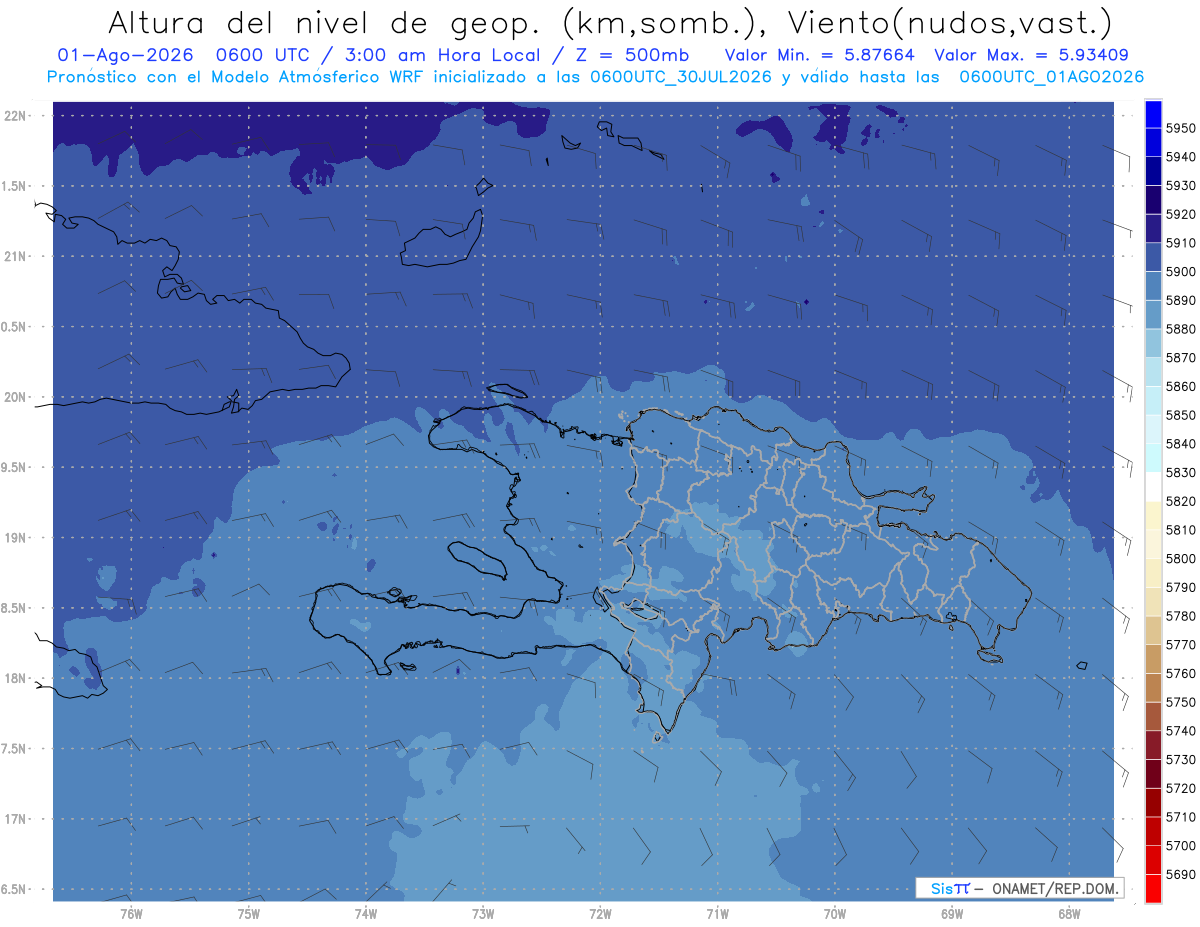Click the legend value 5910

pos(1181,243)
